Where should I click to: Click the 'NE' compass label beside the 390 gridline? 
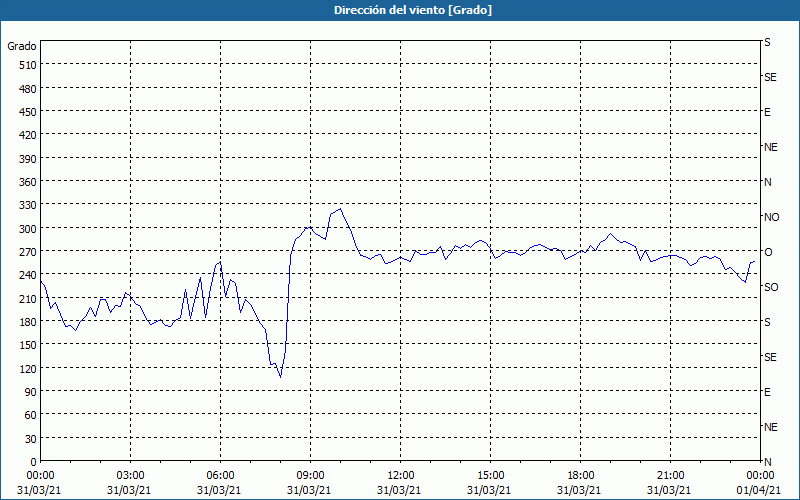[770, 147]
